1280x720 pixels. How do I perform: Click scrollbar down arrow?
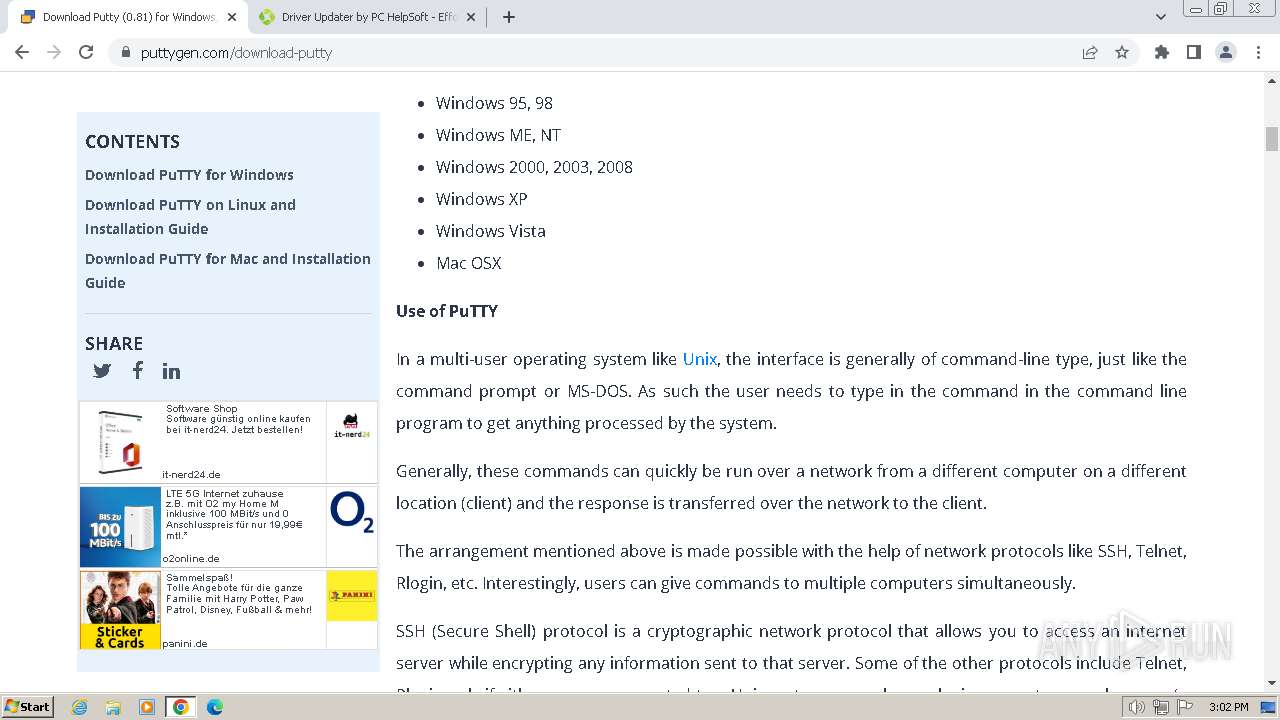(1272, 683)
